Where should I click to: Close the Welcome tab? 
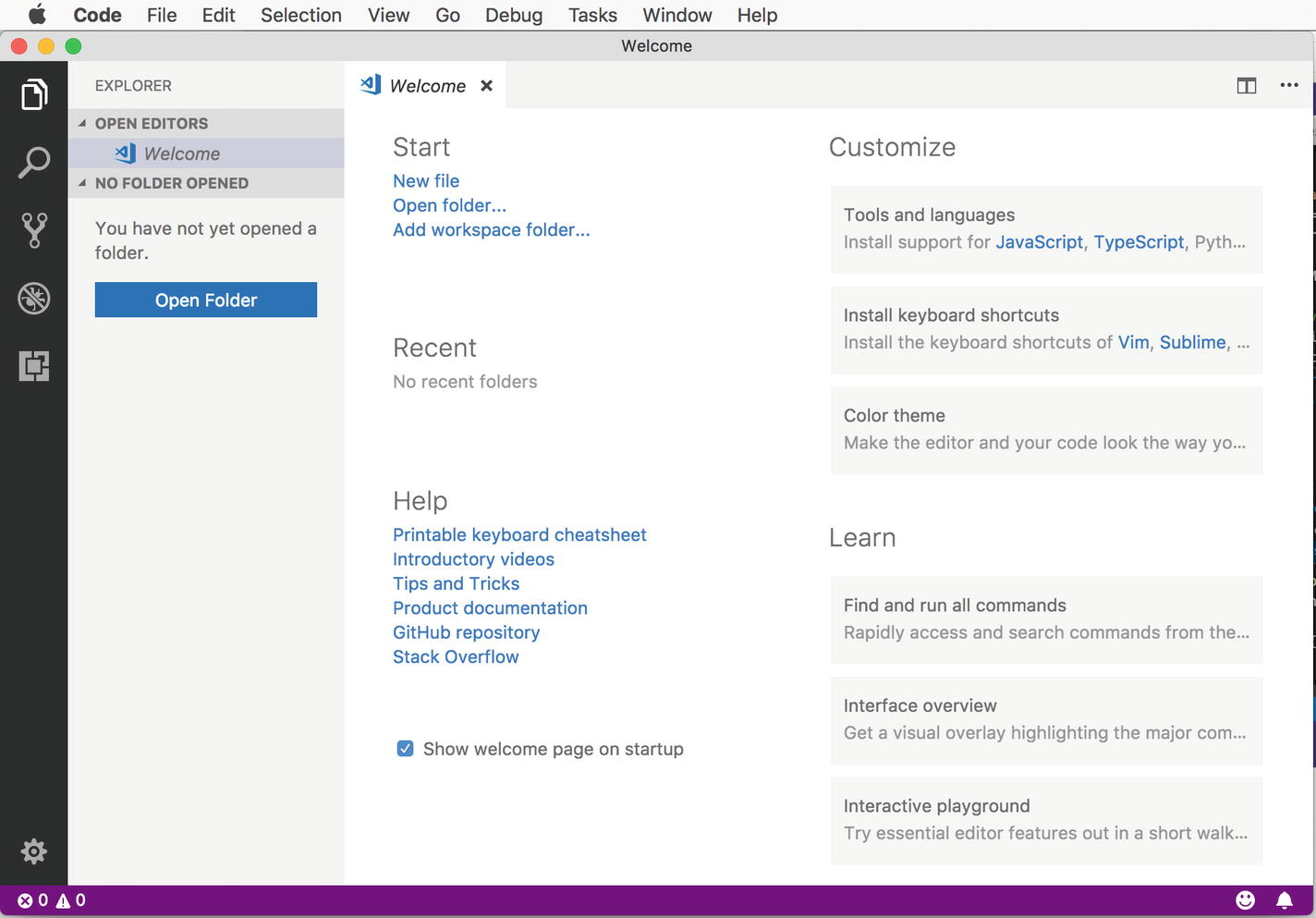[x=486, y=86]
